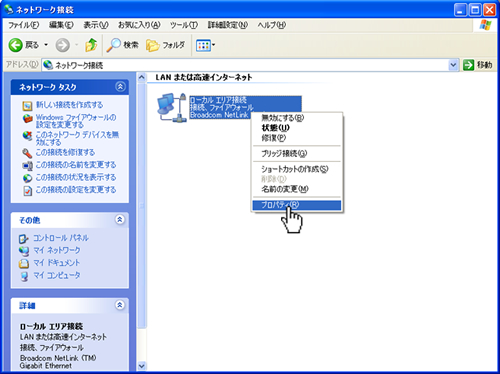Click この接続の名前を変更する link
Image resolution: width=500 pixels, height=374 pixels.
point(76,165)
